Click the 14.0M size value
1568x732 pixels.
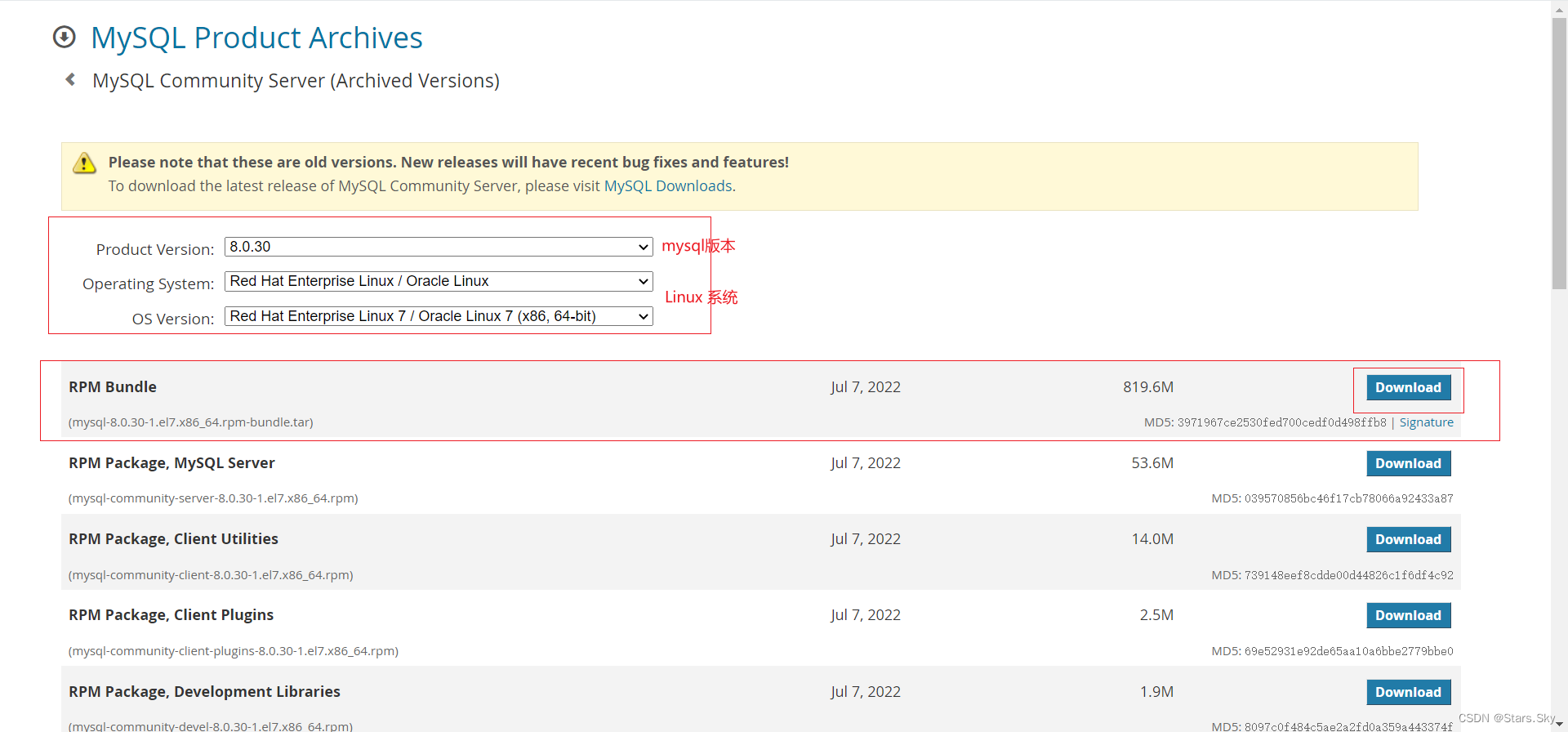click(x=1152, y=539)
